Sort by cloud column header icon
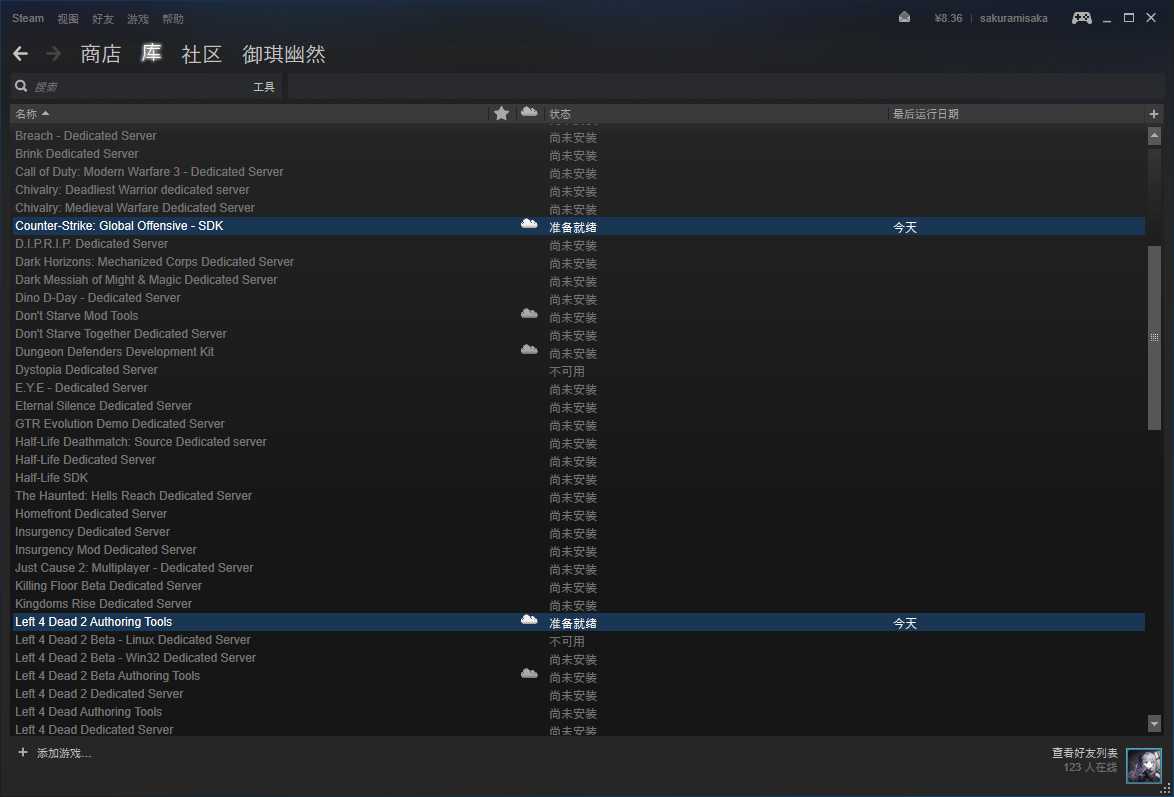 pos(529,112)
